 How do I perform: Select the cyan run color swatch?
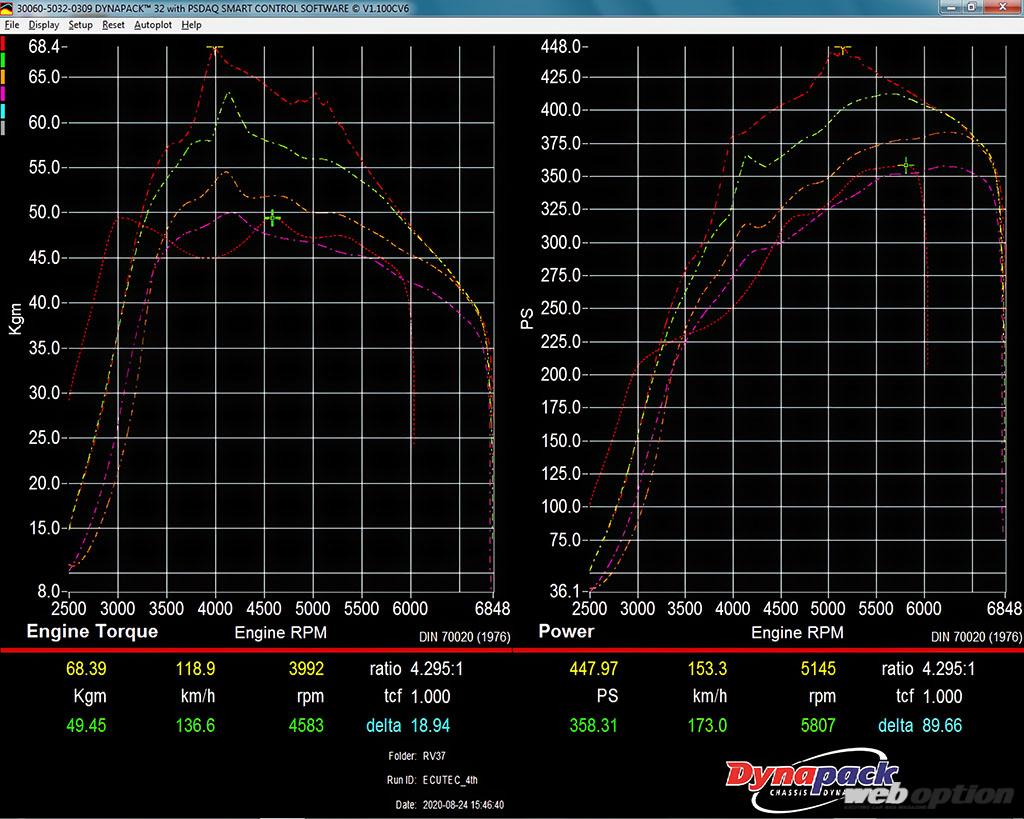(4, 111)
